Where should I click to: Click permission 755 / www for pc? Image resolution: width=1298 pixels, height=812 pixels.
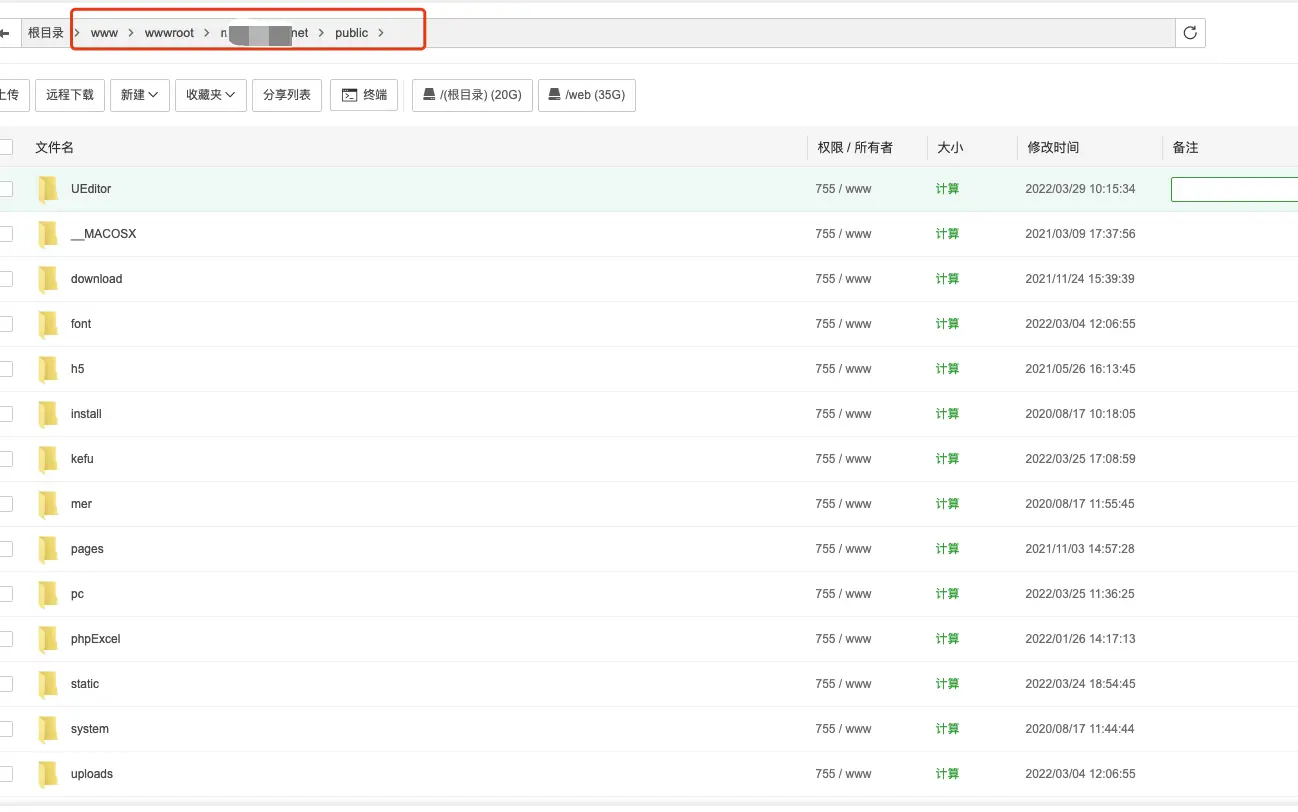pos(843,594)
